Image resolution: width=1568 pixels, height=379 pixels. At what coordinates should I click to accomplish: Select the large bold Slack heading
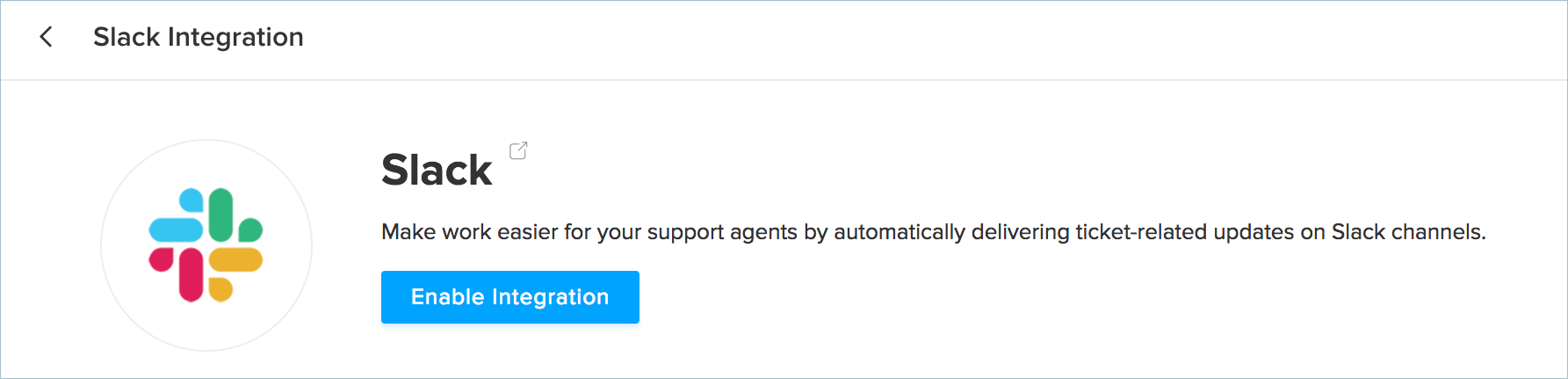coord(437,170)
